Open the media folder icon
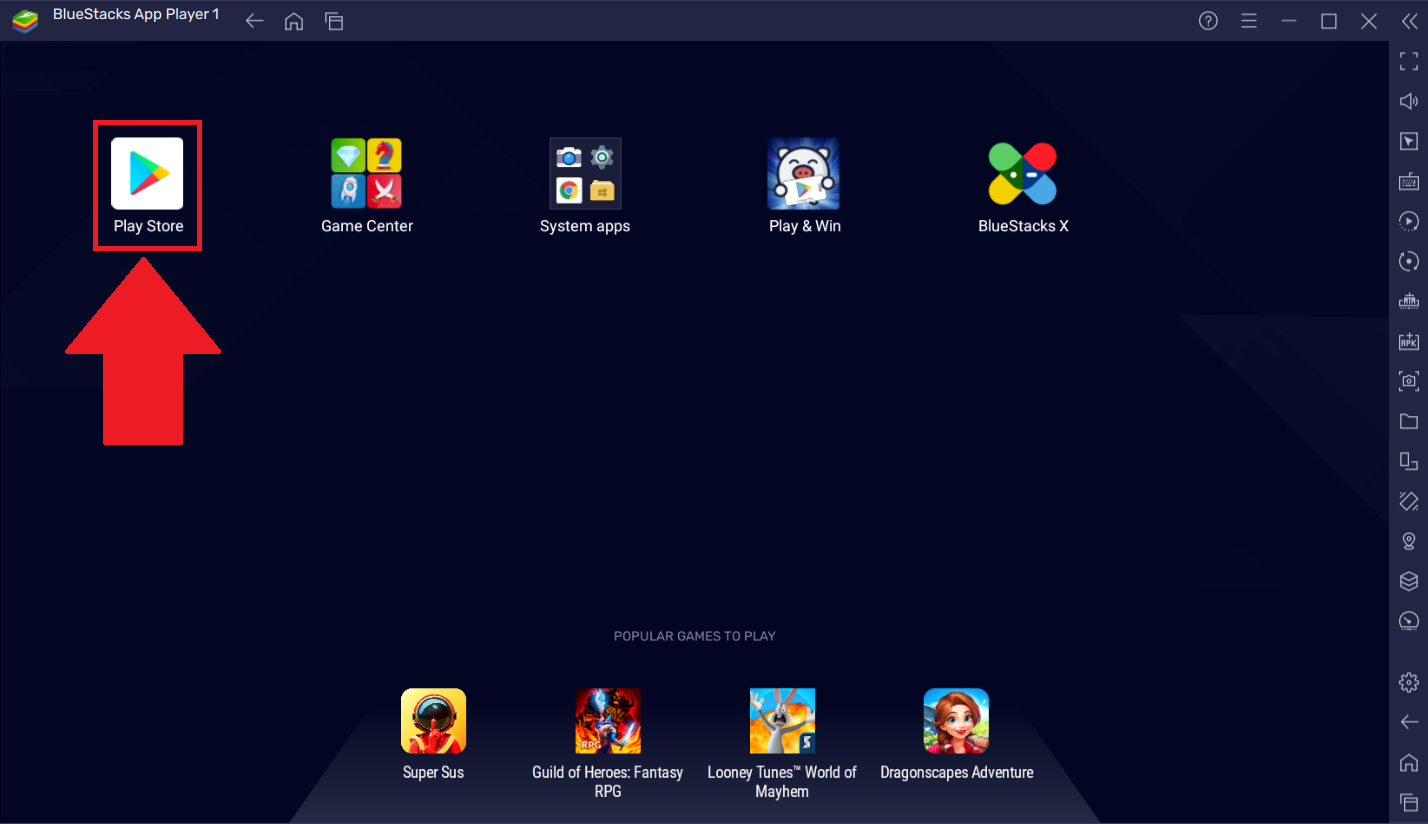 tap(1408, 421)
